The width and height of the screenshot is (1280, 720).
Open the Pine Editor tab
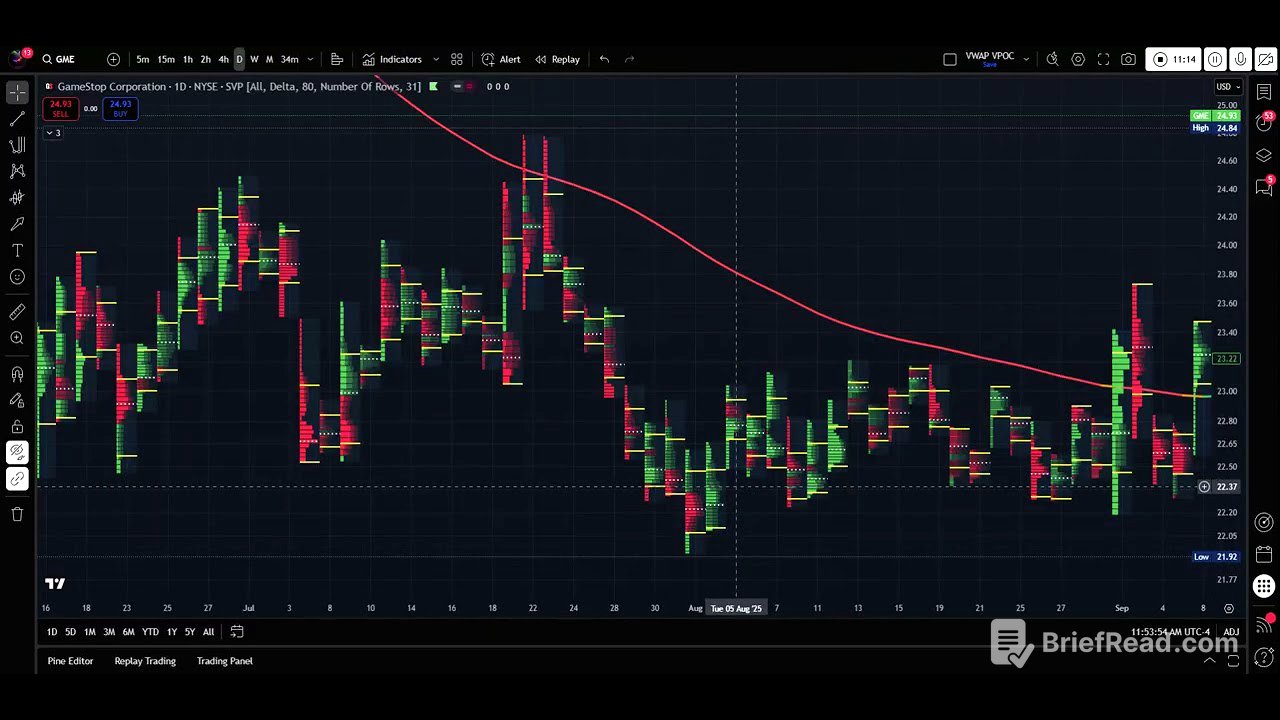pyautogui.click(x=70, y=661)
